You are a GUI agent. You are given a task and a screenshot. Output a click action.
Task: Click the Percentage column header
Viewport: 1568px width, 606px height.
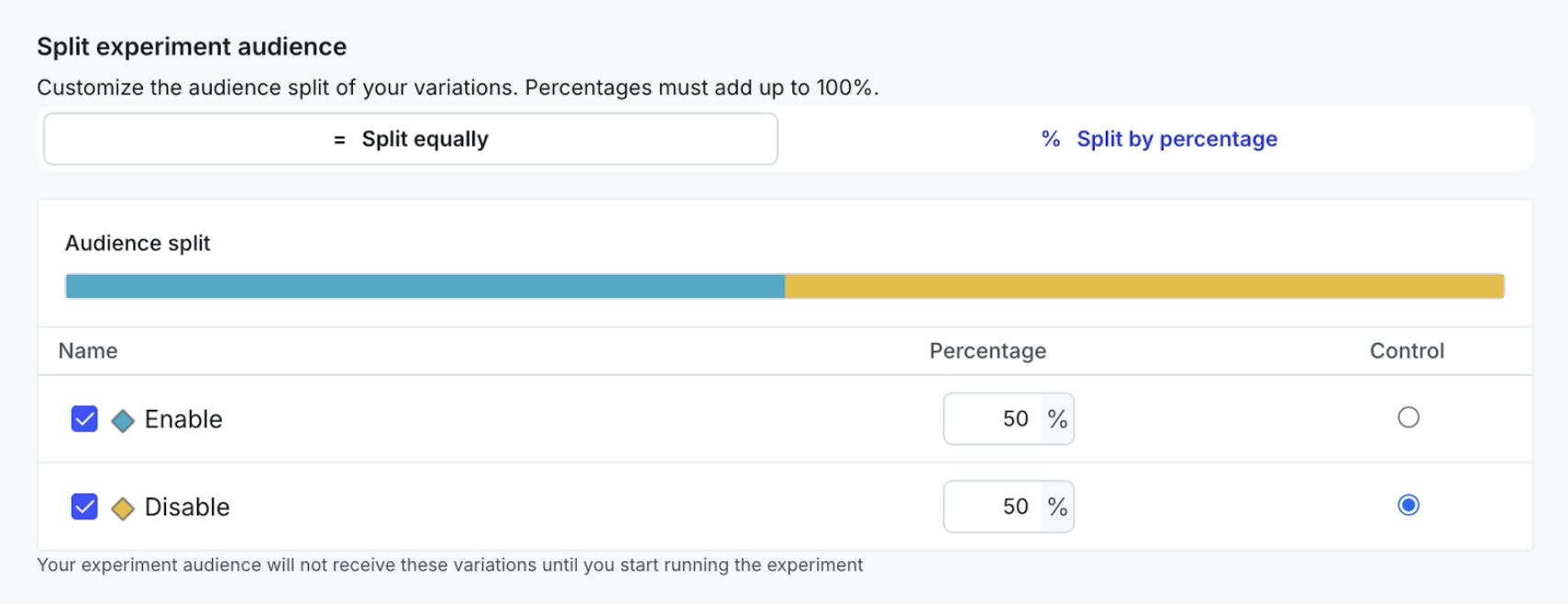pos(988,351)
